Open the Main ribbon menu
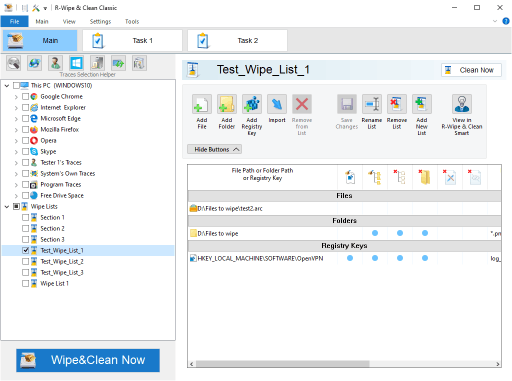 (42, 21)
